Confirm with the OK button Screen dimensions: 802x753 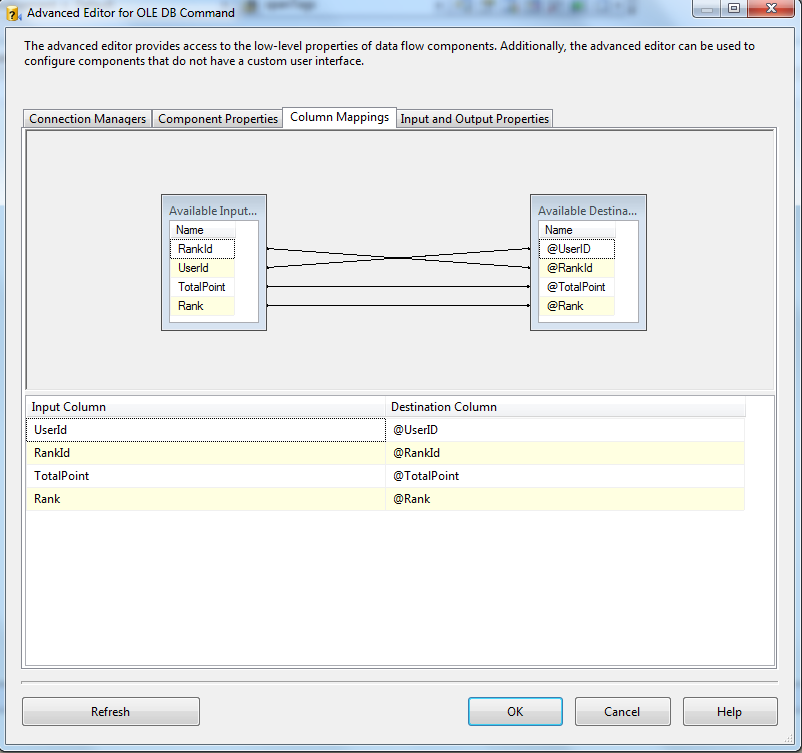point(515,712)
